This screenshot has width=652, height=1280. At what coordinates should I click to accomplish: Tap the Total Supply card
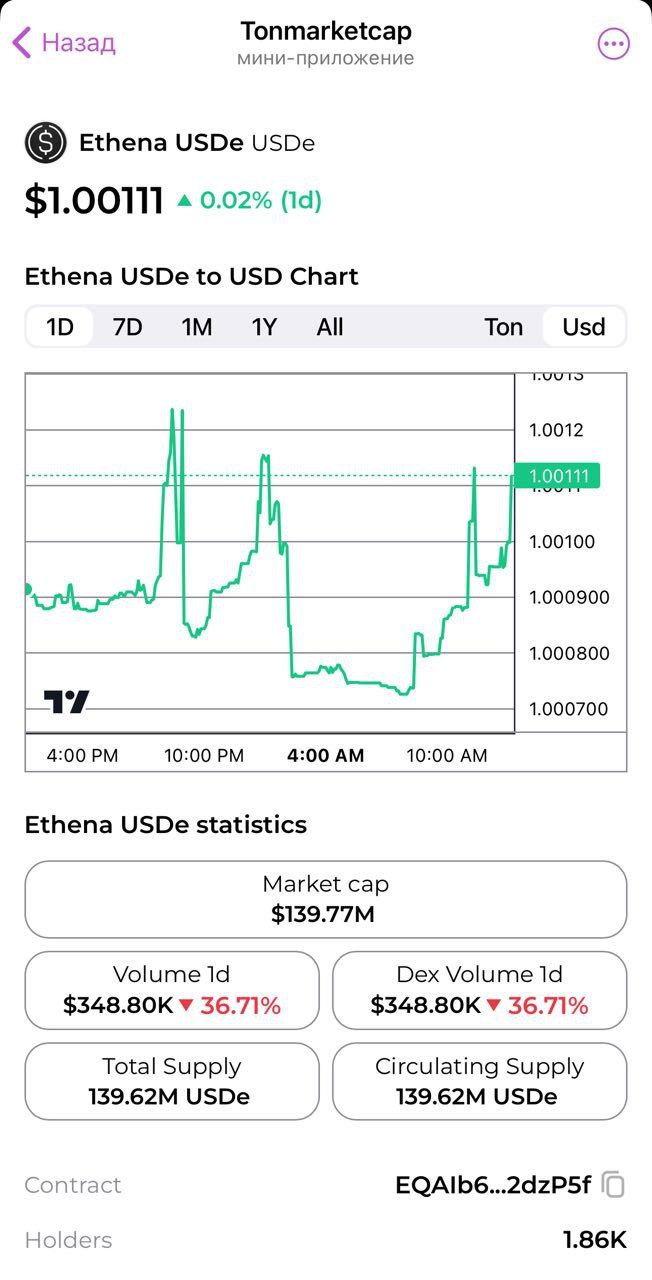pyautogui.click(x=172, y=1081)
